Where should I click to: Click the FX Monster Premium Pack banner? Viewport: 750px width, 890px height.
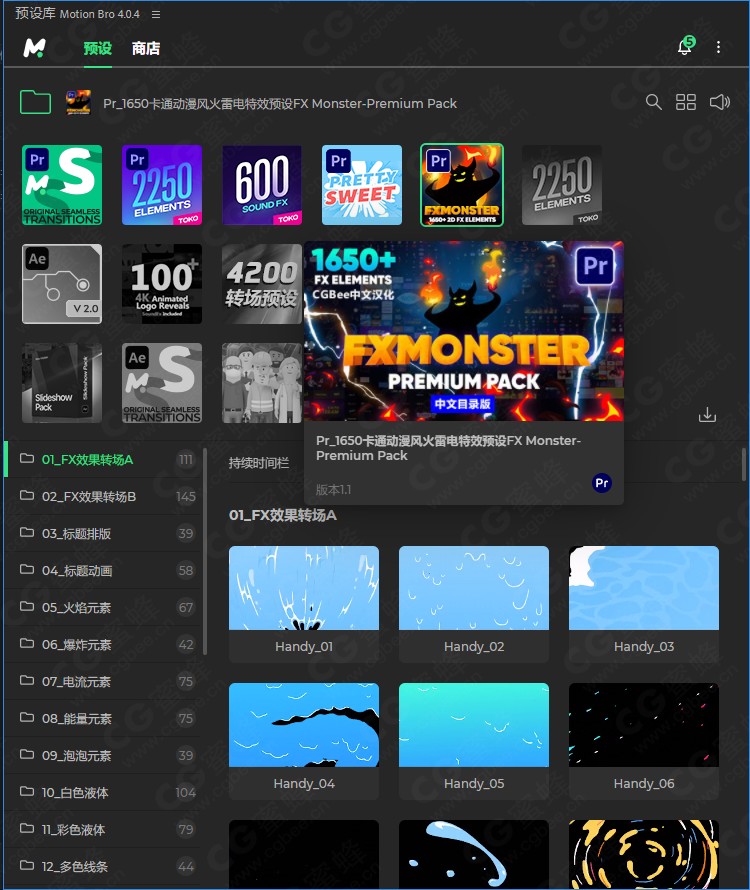tap(464, 331)
